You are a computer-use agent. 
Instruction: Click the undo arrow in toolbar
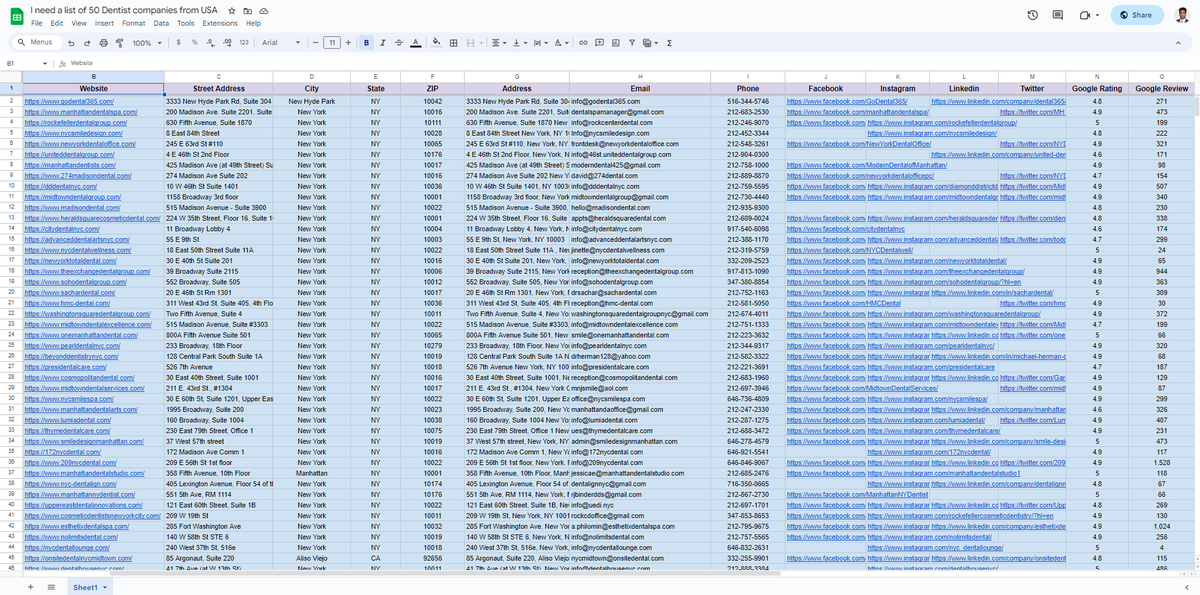pos(72,43)
